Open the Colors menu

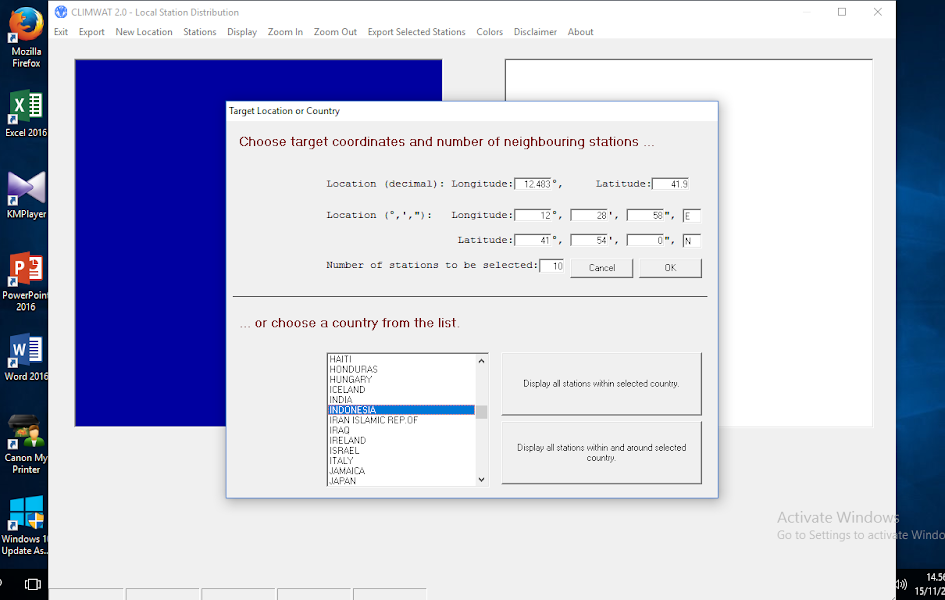tap(489, 31)
